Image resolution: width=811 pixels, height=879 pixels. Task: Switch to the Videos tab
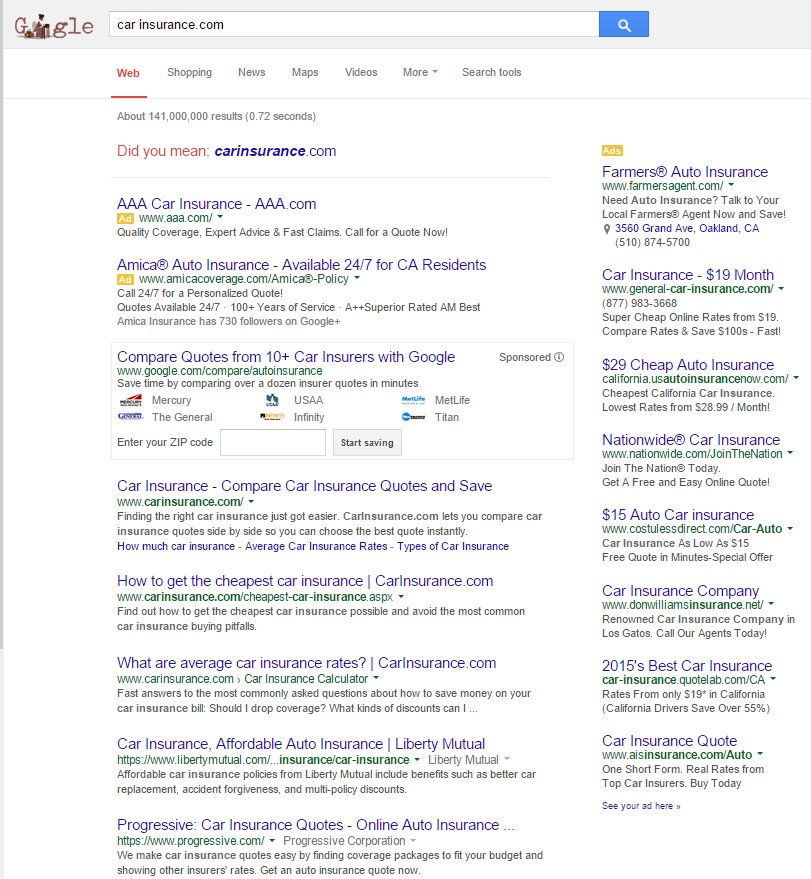pyautogui.click(x=361, y=72)
